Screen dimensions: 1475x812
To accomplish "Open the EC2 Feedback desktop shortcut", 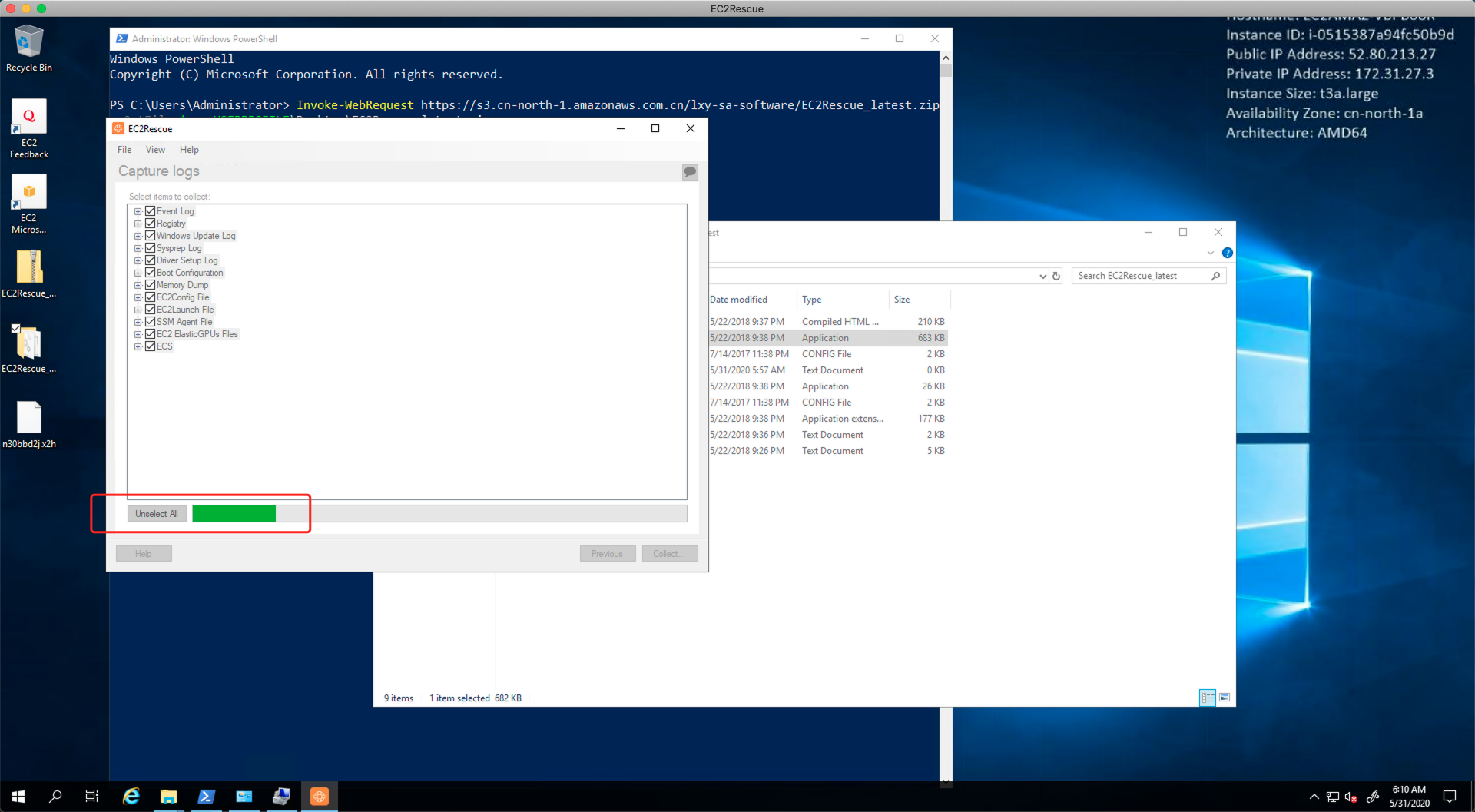I will pyautogui.click(x=29, y=128).
